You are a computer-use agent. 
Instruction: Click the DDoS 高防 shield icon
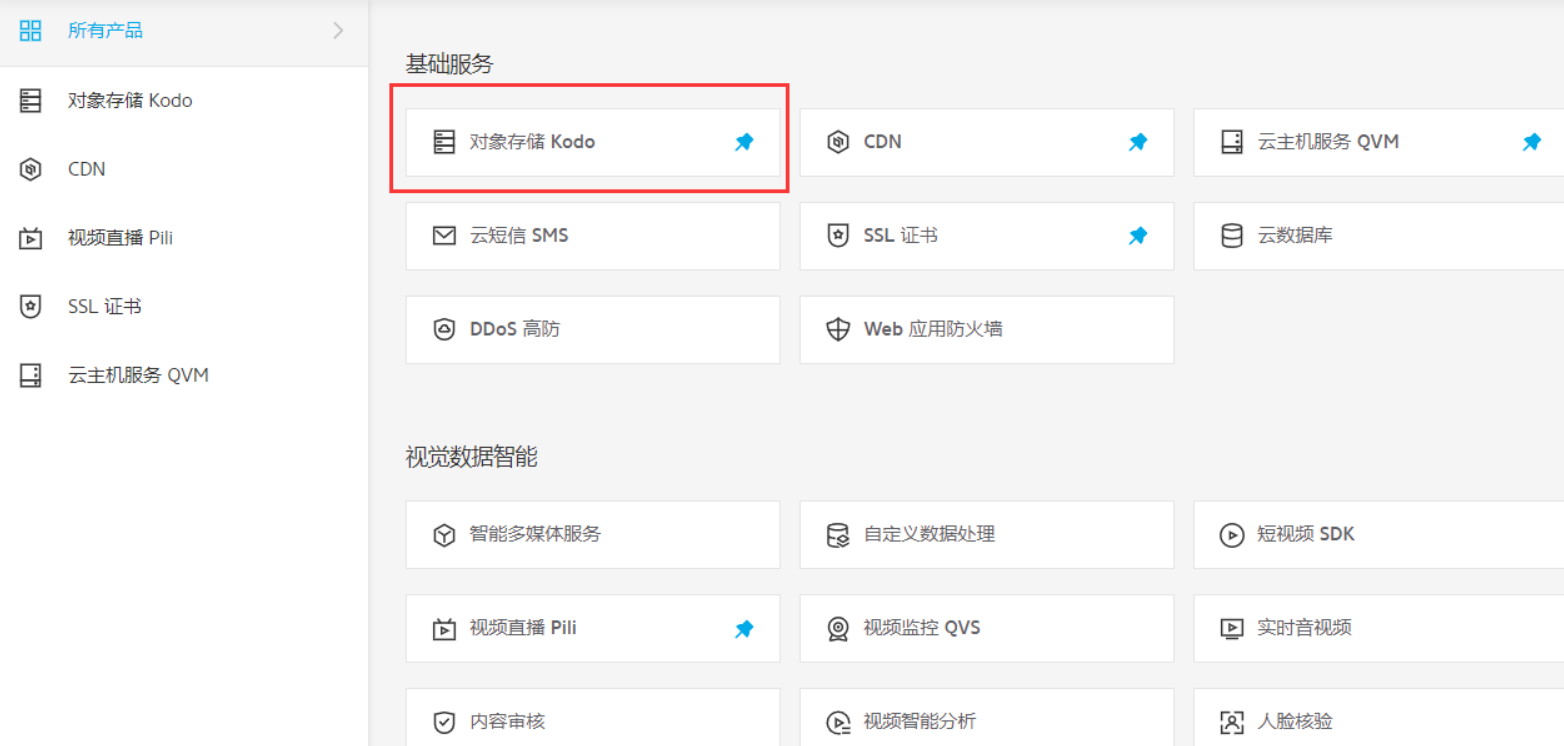(x=444, y=330)
